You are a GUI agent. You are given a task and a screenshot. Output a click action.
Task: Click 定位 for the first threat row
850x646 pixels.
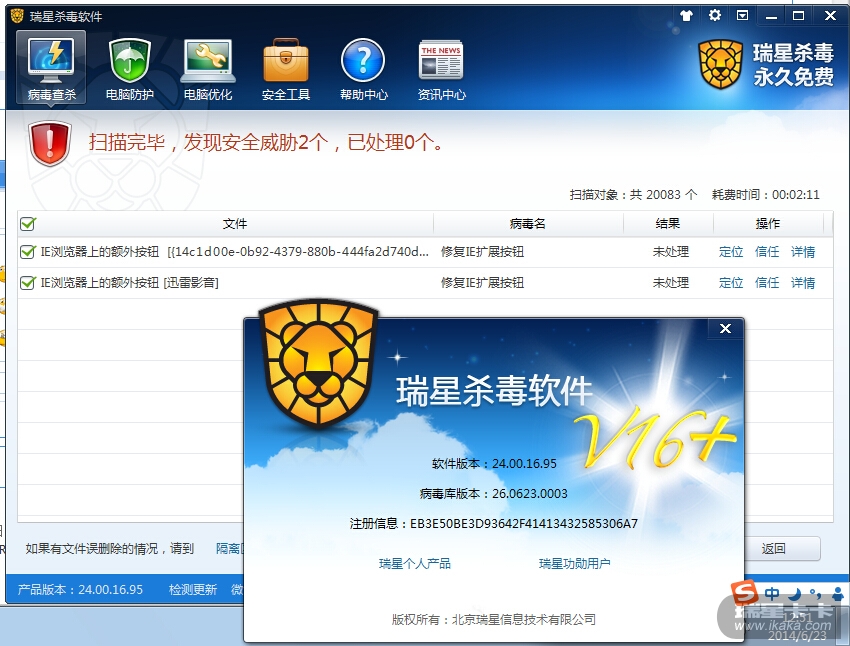click(731, 252)
